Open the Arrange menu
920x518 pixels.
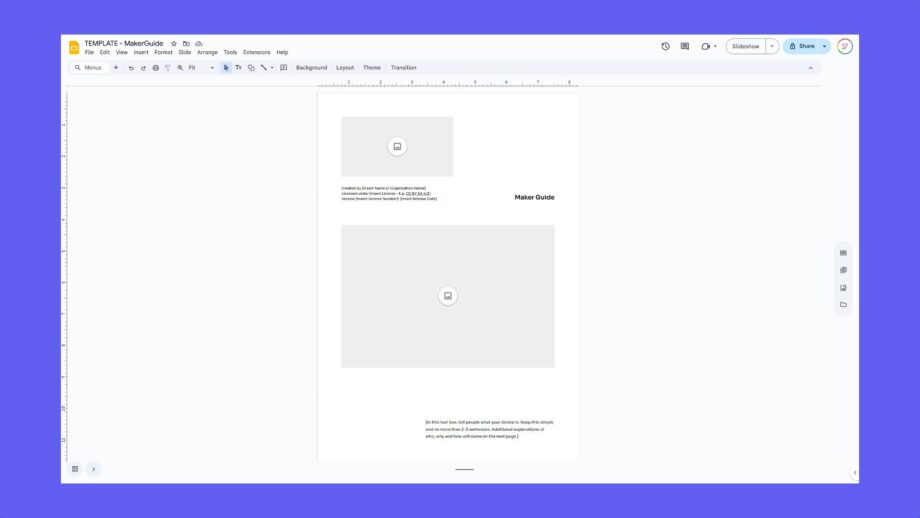[x=207, y=52]
